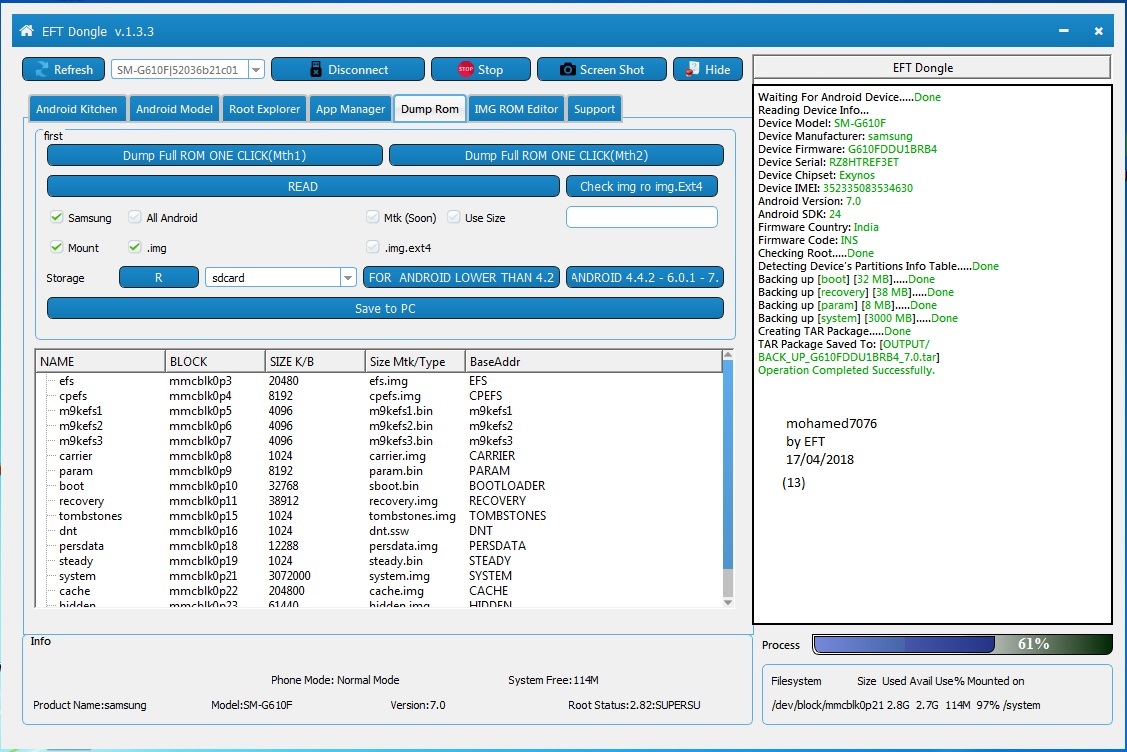Toggle the Mount checkbox

coord(56,247)
